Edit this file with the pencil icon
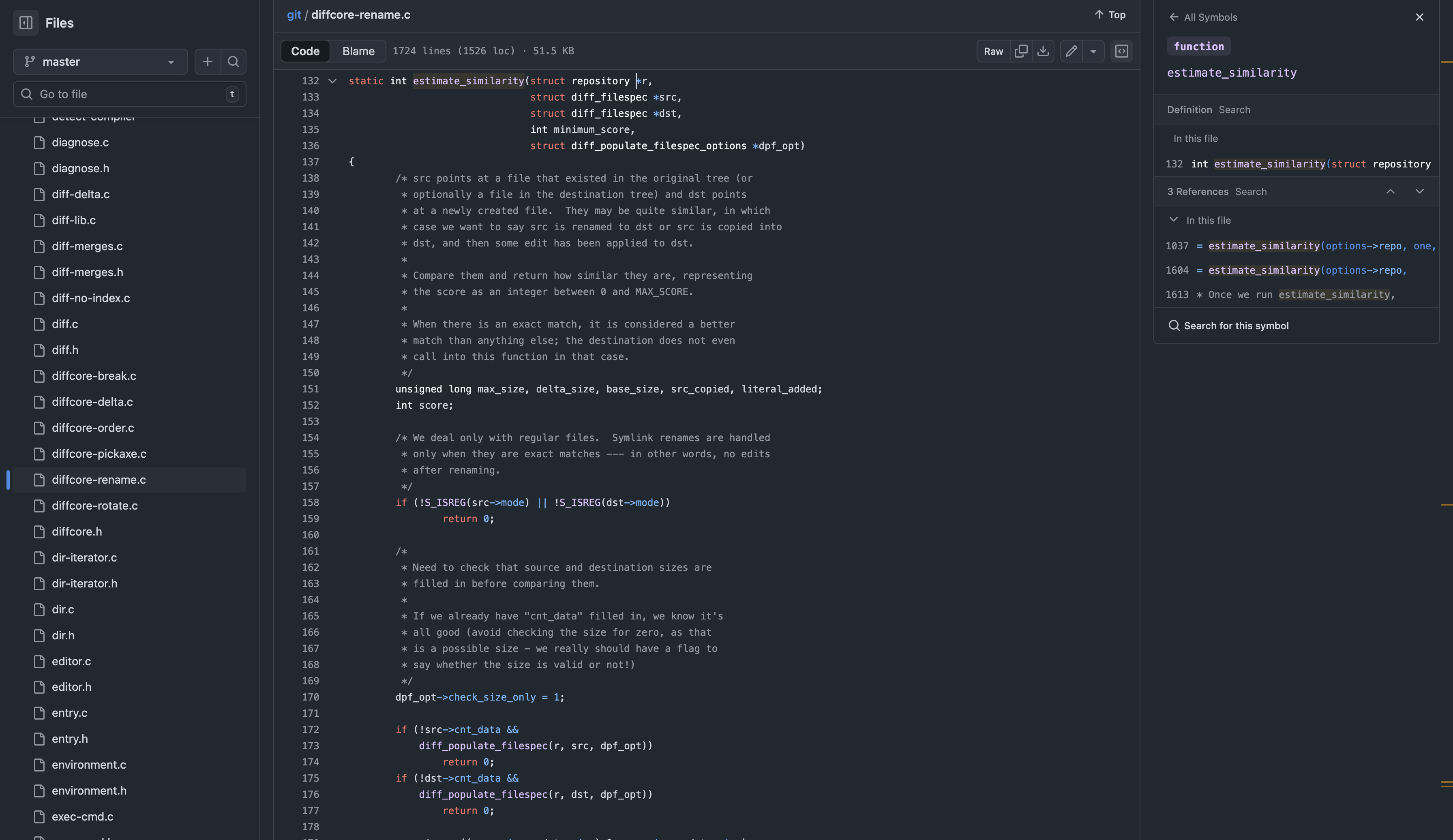 1071,51
